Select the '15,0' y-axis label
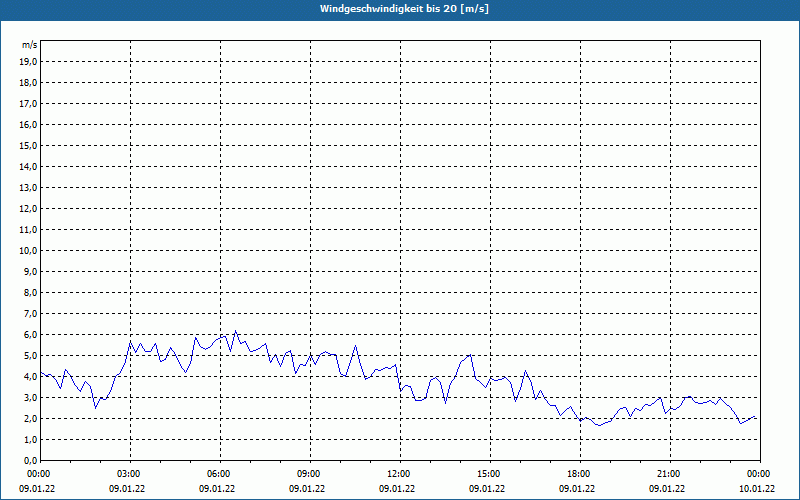 (x=28, y=145)
